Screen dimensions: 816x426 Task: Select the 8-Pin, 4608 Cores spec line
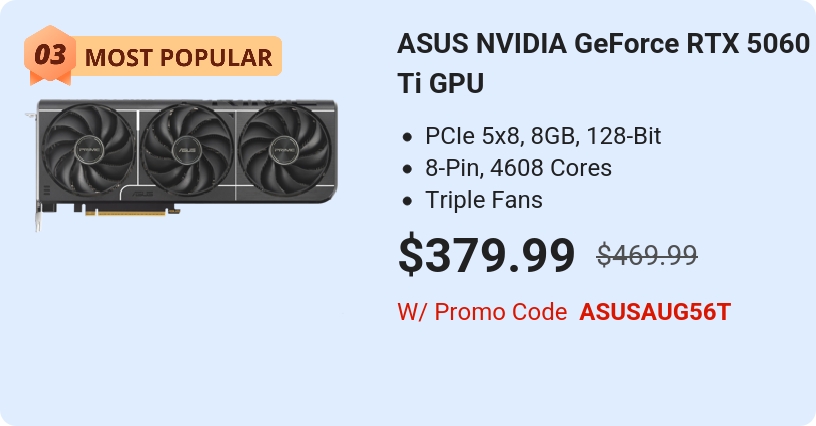pos(518,168)
